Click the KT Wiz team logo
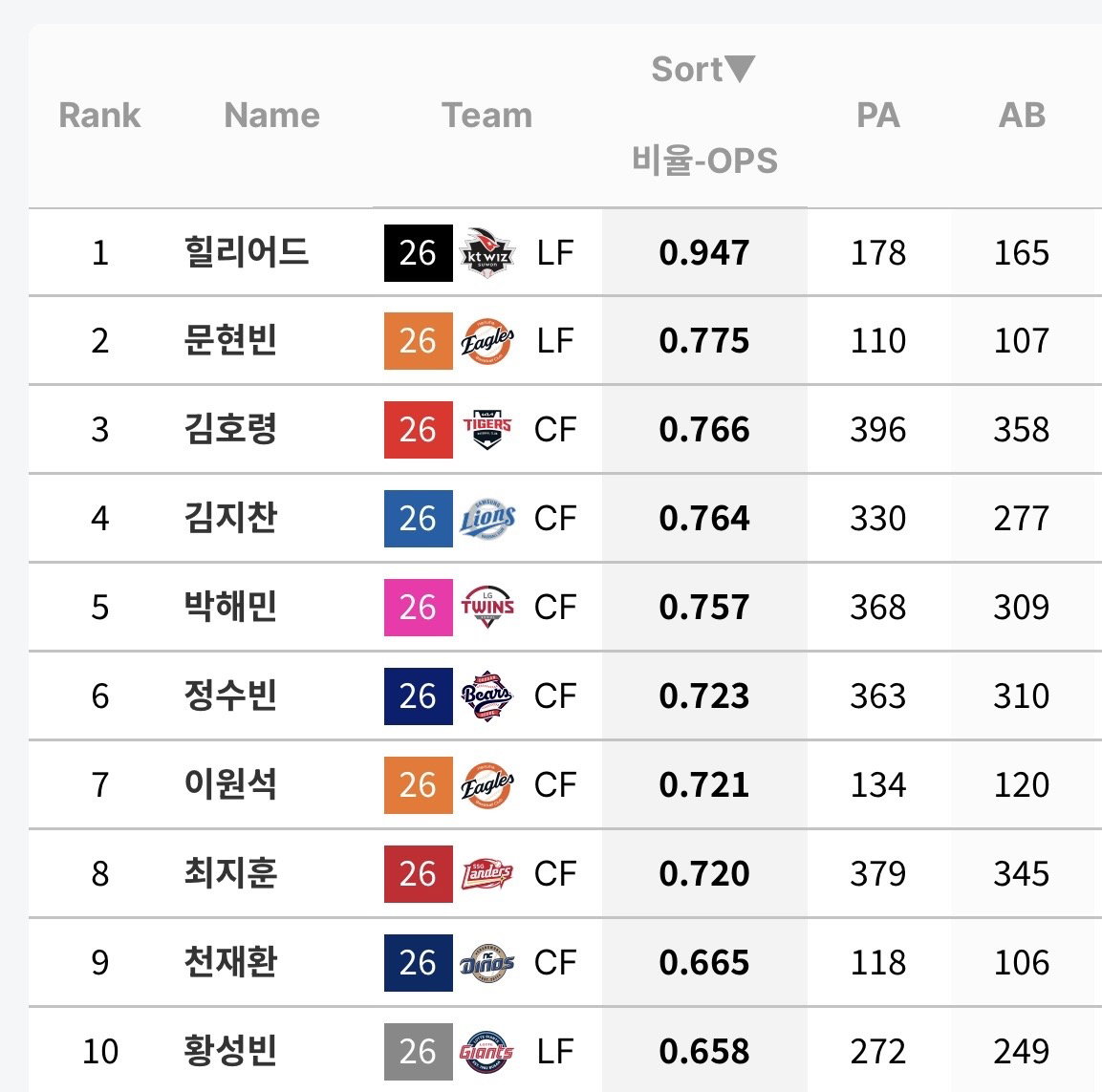Screen dimensions: 1102x1092 487,253
